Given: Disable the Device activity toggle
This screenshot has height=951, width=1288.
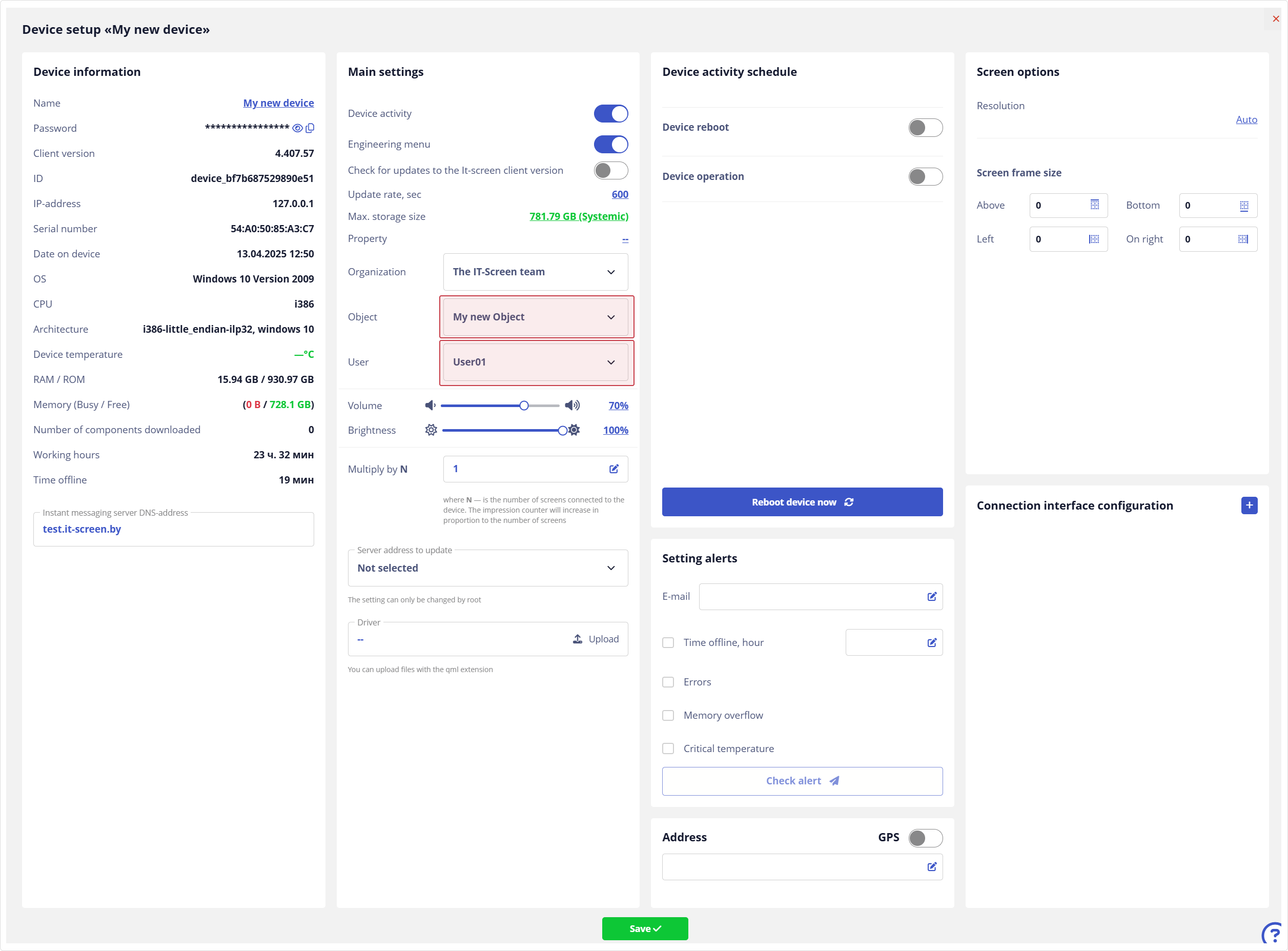Looking at the screenshot, I should [x=610, y=114].
